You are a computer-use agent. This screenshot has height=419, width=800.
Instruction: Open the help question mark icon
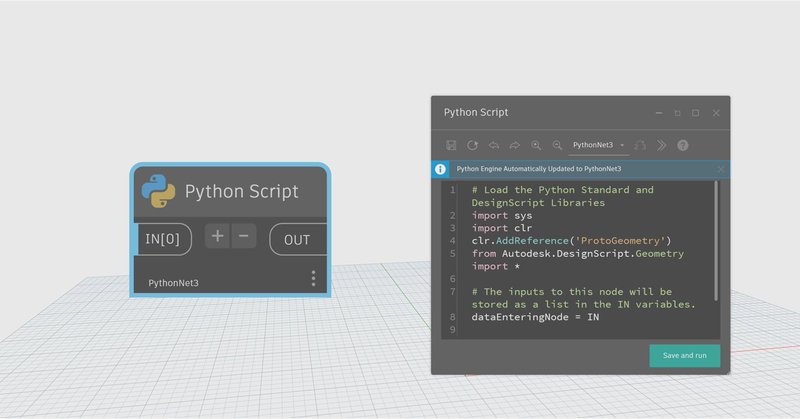point(683,145)
